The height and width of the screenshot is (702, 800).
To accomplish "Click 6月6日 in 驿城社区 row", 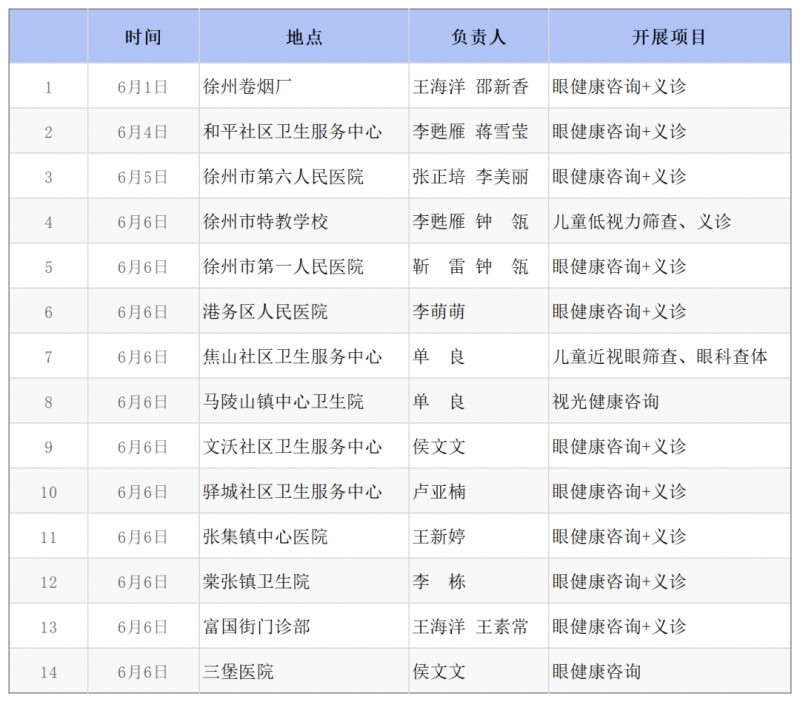I will coord(143,492).
